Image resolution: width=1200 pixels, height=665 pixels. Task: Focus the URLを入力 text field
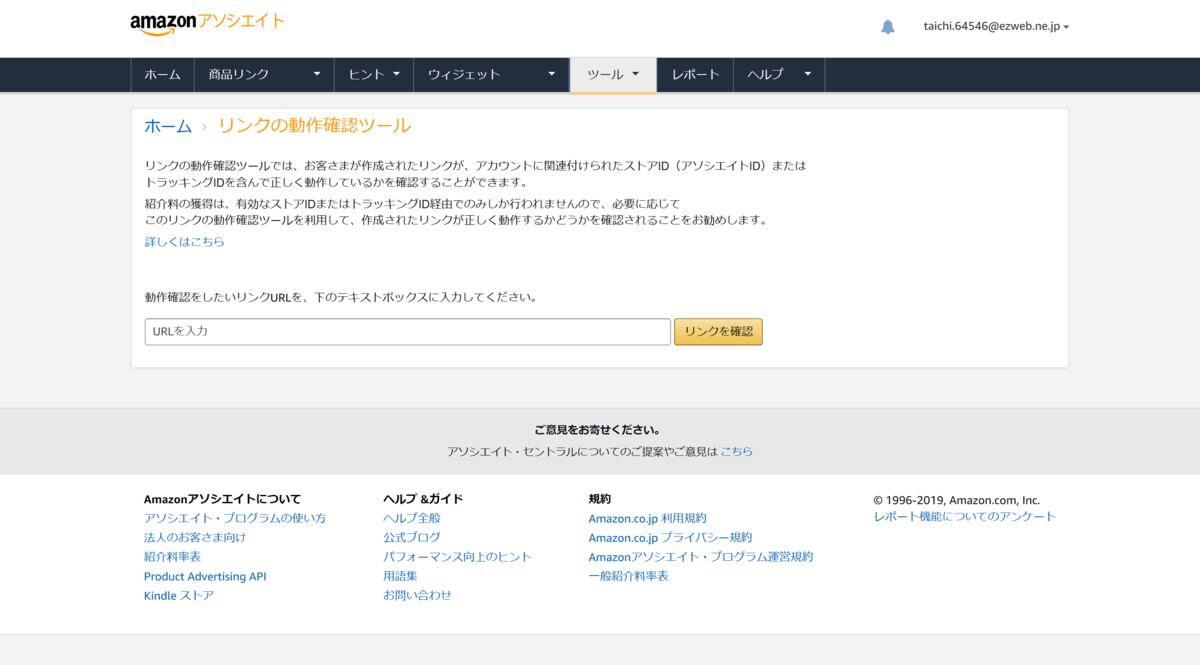407,332
